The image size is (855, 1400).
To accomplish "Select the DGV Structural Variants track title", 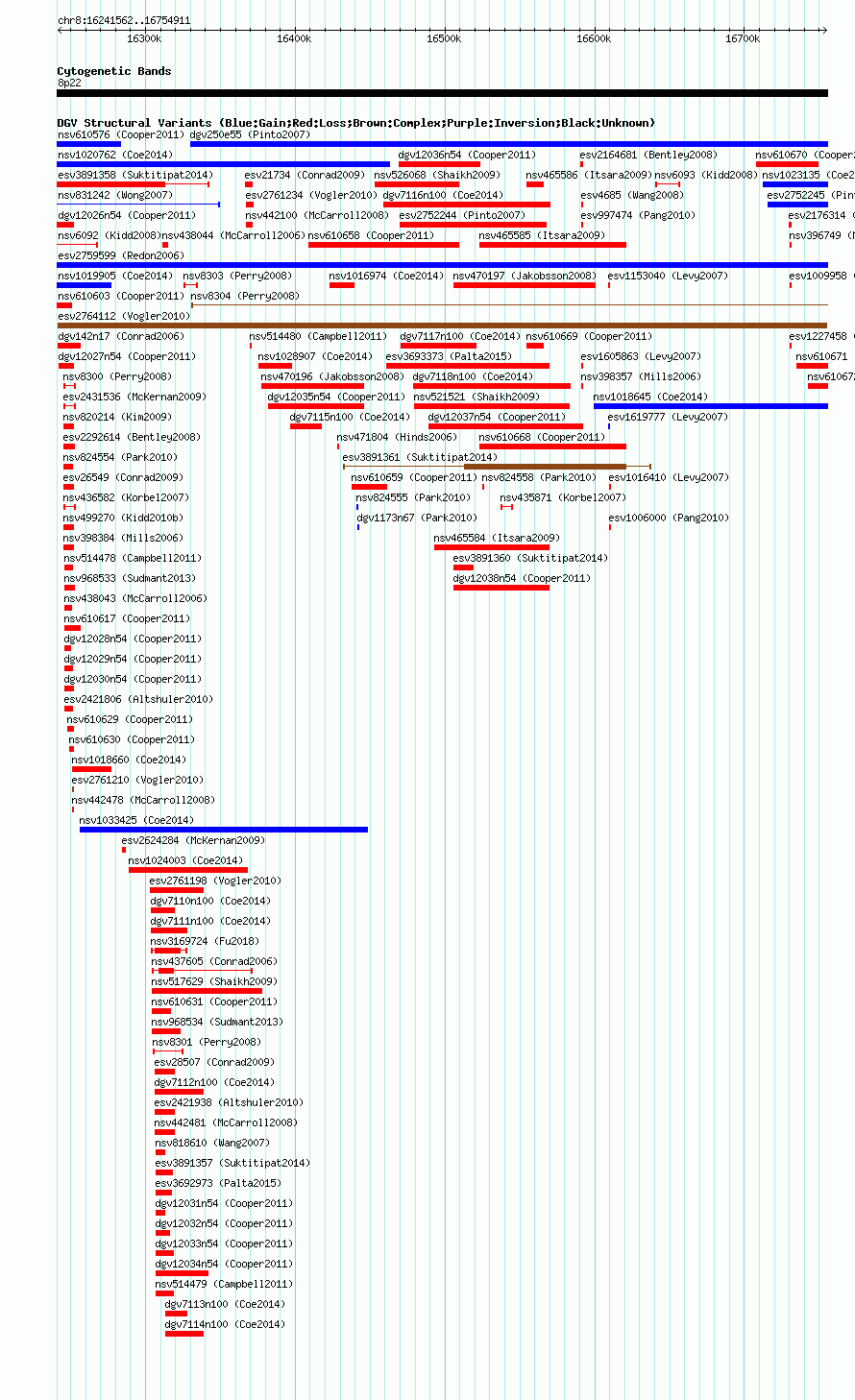I will 356,123.
